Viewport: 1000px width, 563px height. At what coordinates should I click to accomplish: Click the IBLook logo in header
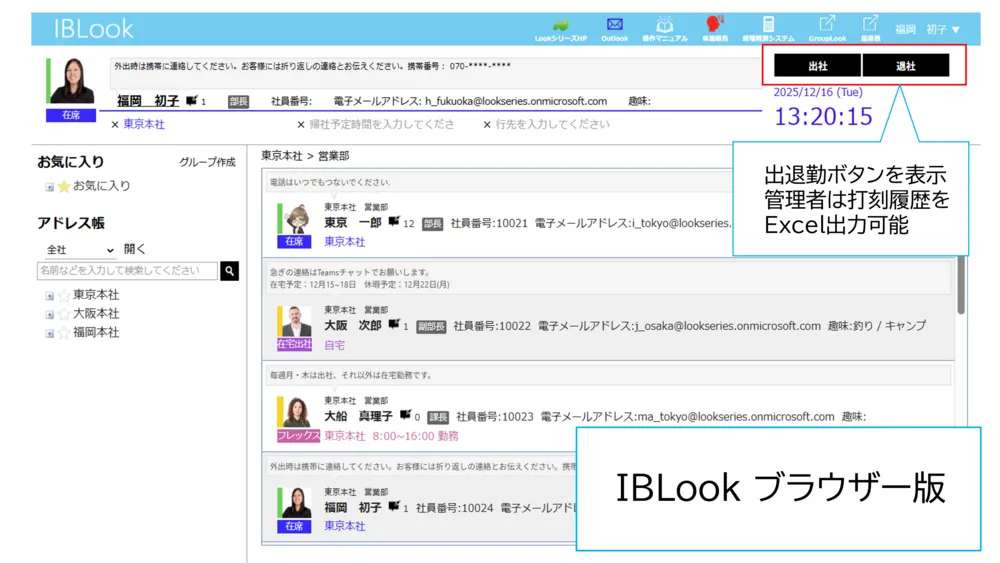93,29
